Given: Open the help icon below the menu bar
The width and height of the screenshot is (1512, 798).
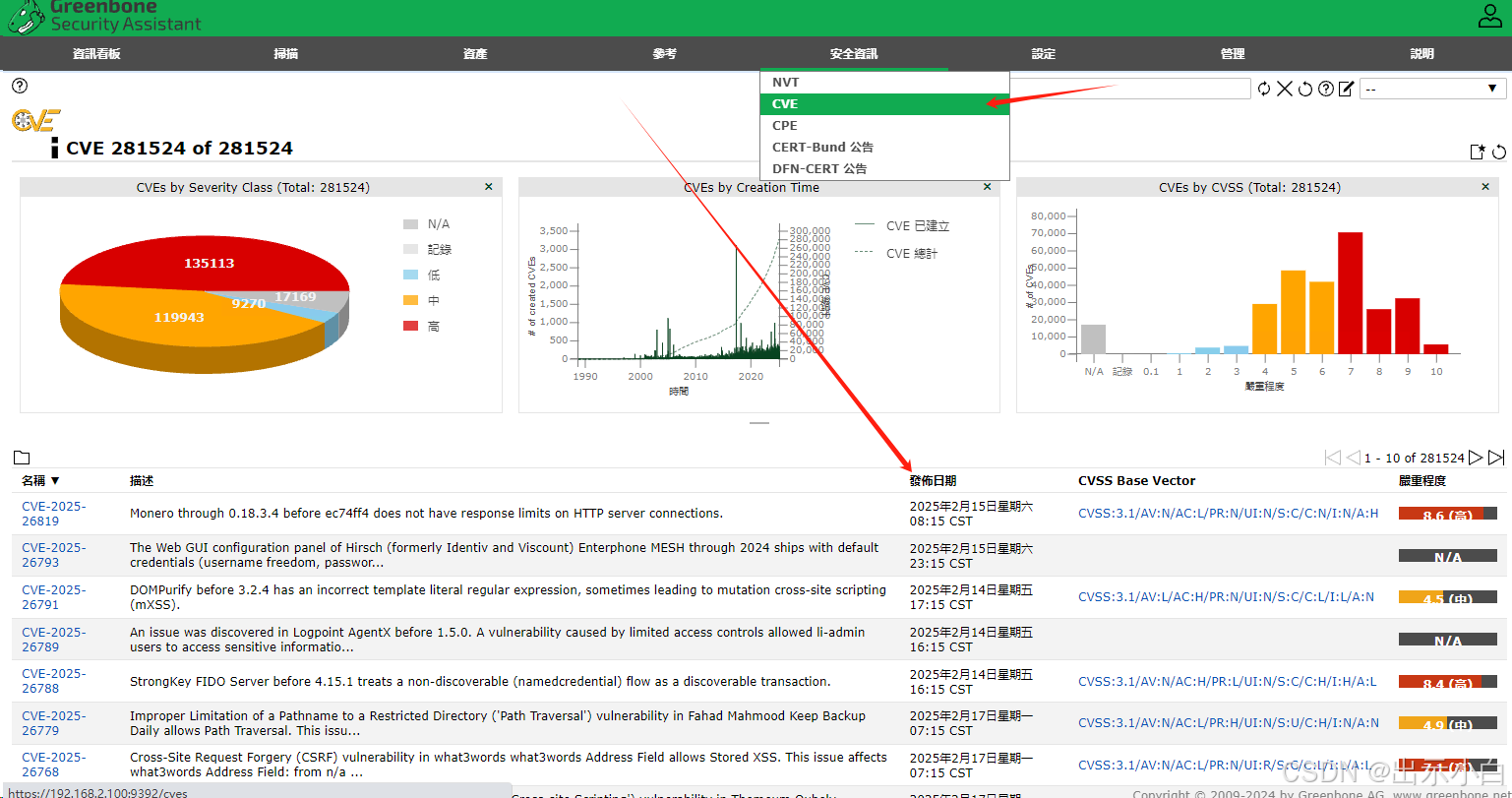Looking at the screenshot, I should [20, 86].
